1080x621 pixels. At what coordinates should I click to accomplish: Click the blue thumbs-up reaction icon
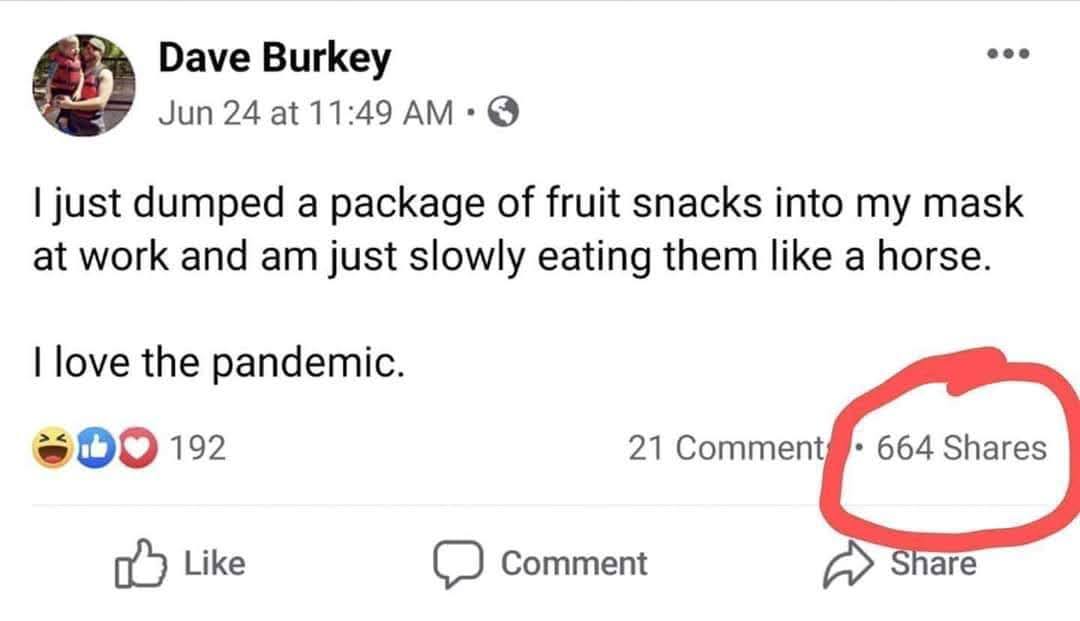click(x=90, y=447)
